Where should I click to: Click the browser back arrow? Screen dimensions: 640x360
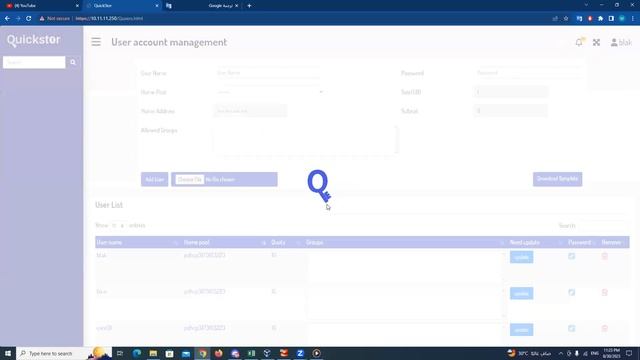click(x=7, y=18)
